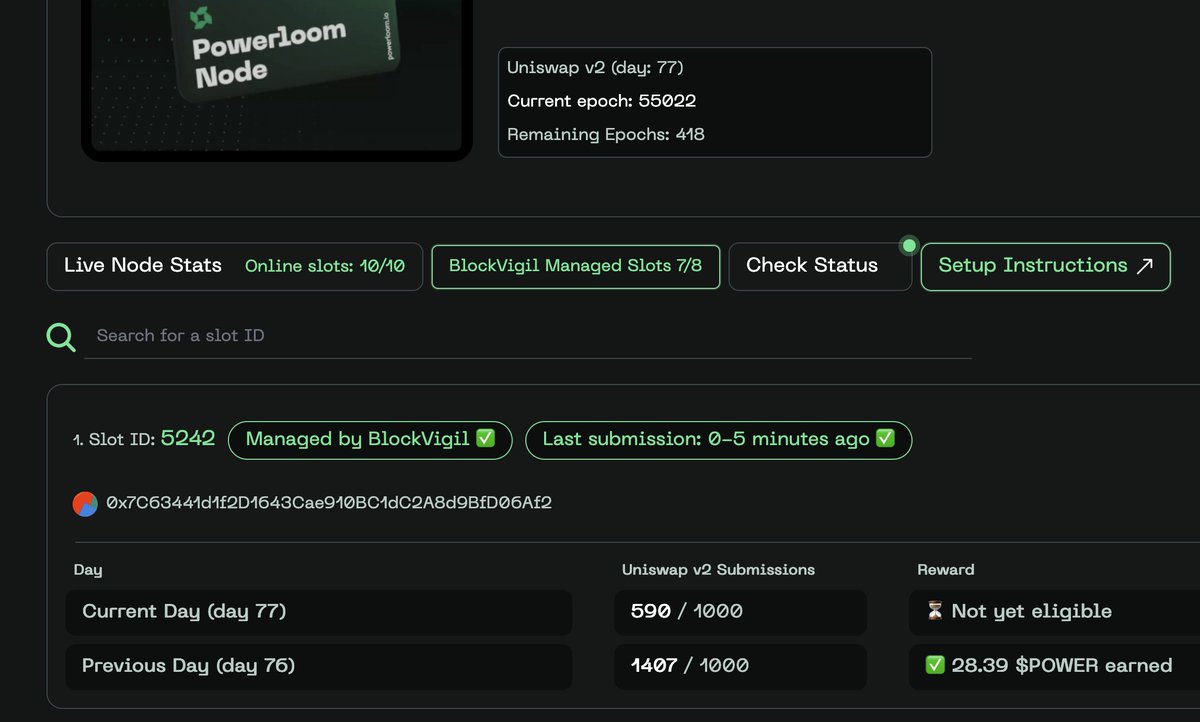
Task: Click the Uniswap v2 Submissions column header
Action: [x=718, y=570]
